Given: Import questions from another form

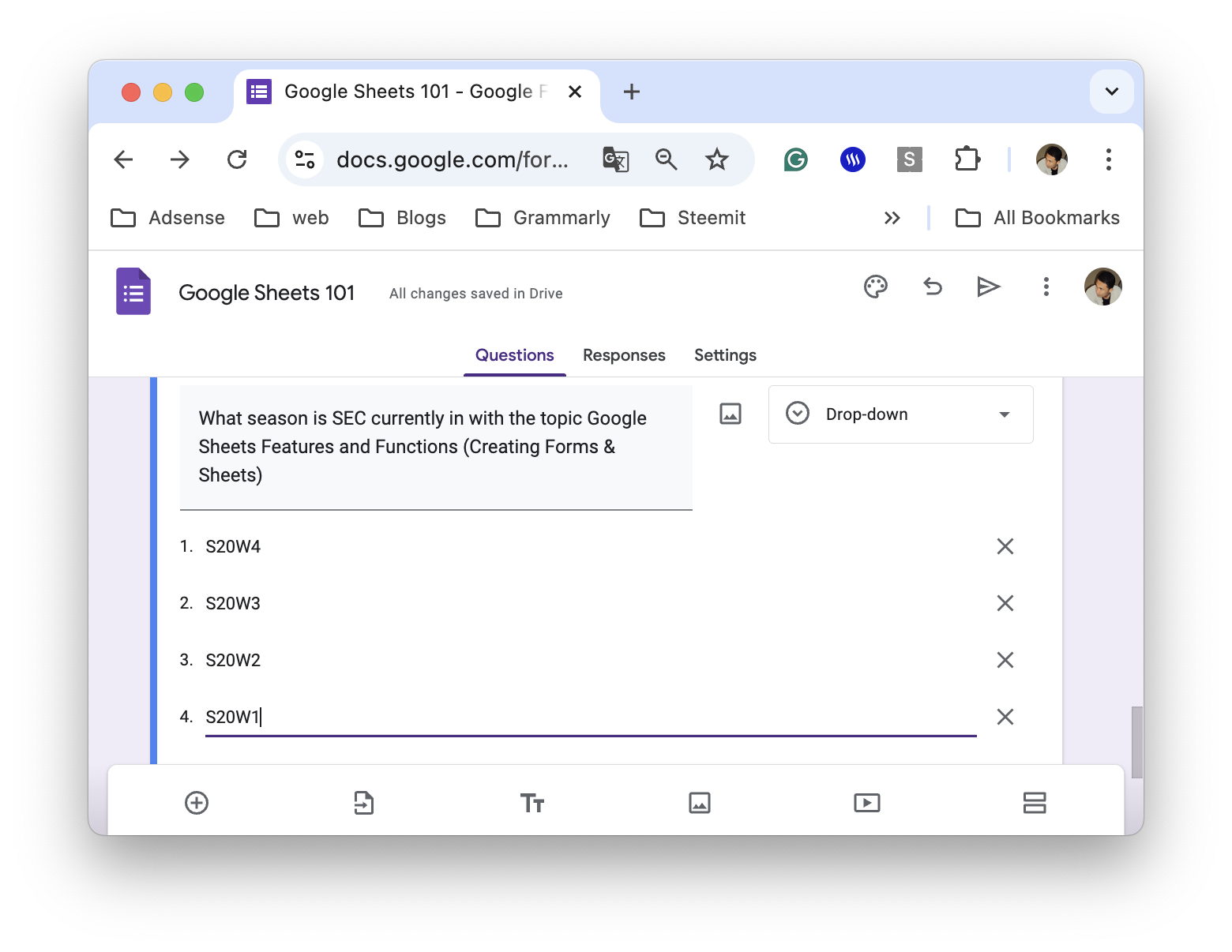Looking at the screenshot, I should [x=364, y=803].
